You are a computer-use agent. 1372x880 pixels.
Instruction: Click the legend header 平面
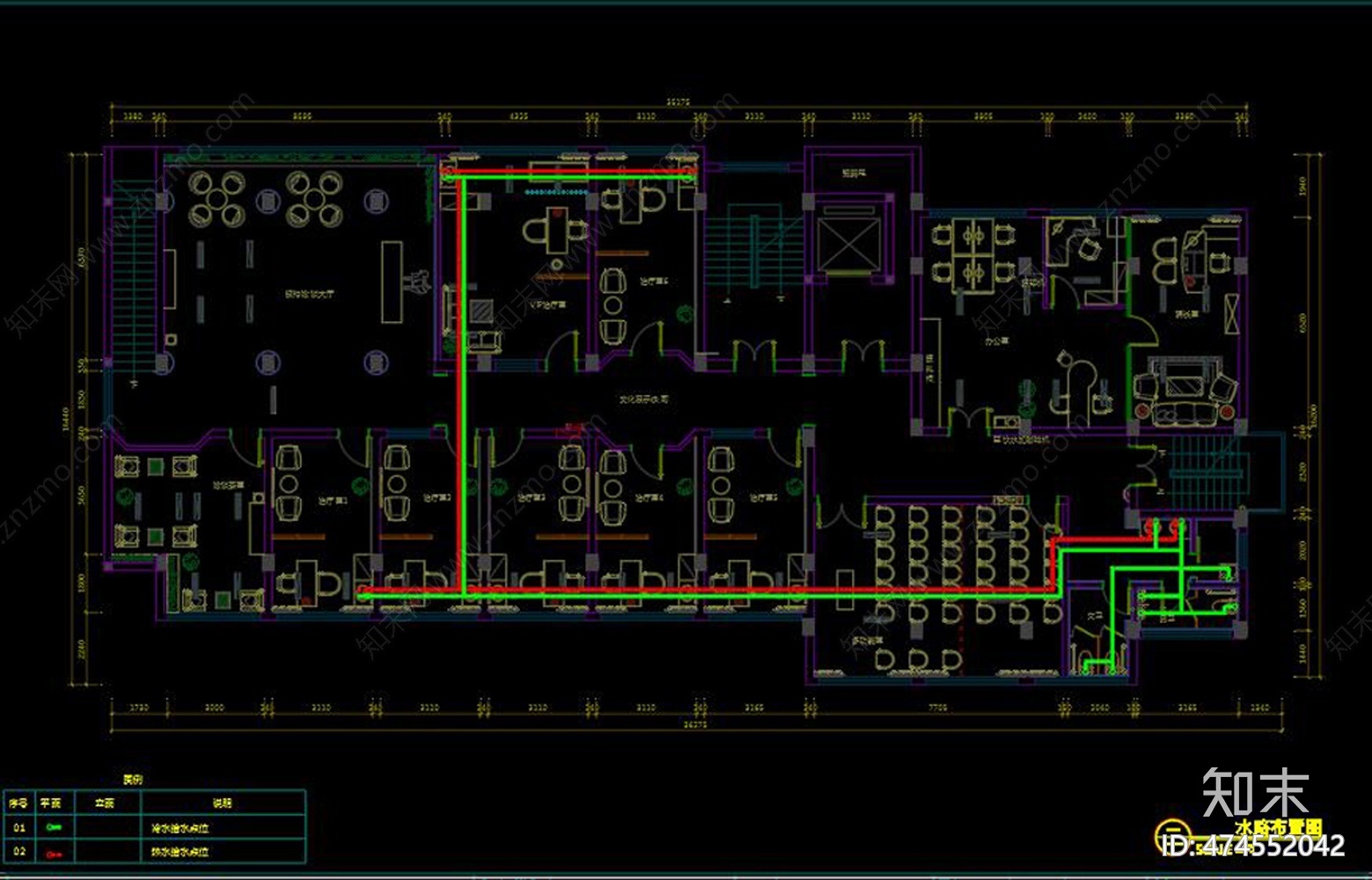pos(51,803)
